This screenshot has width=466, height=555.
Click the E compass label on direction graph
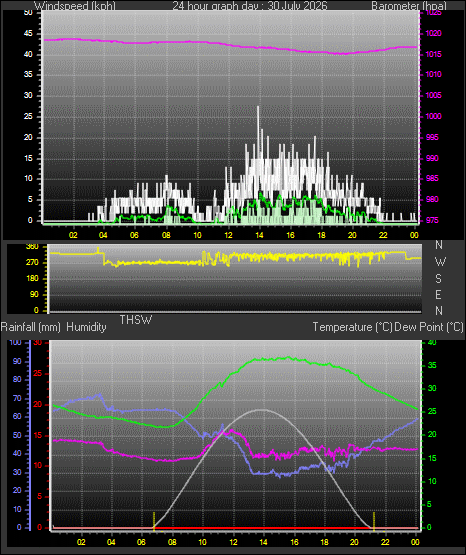438,294
